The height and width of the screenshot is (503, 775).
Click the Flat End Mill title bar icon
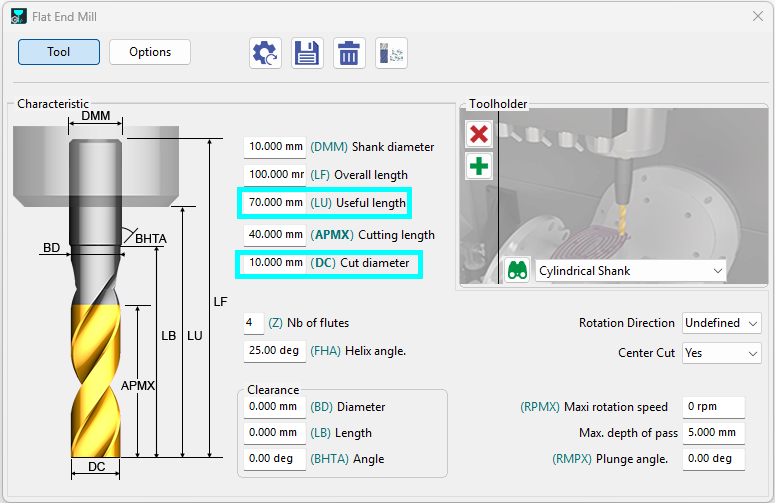19,17
